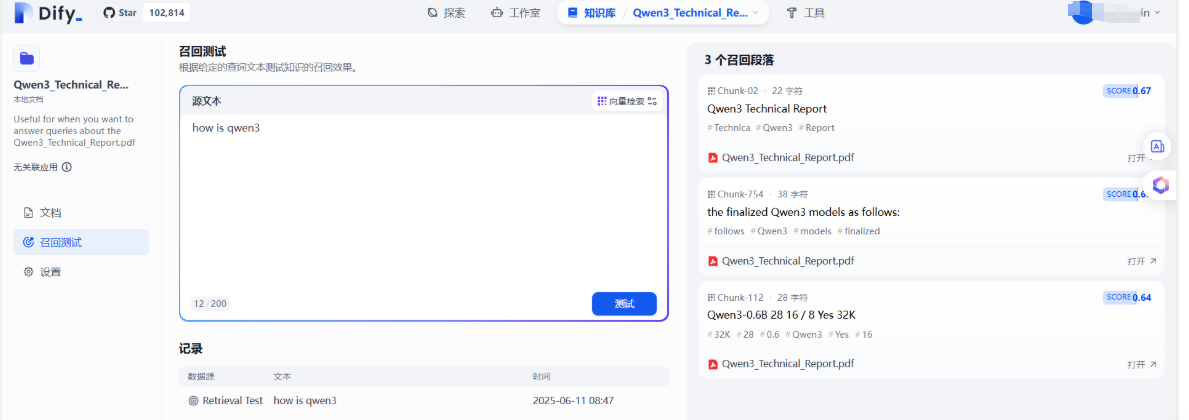Click the #models tag
The height and width of the screenshot is (420, 1189).
tap(812, 231)
